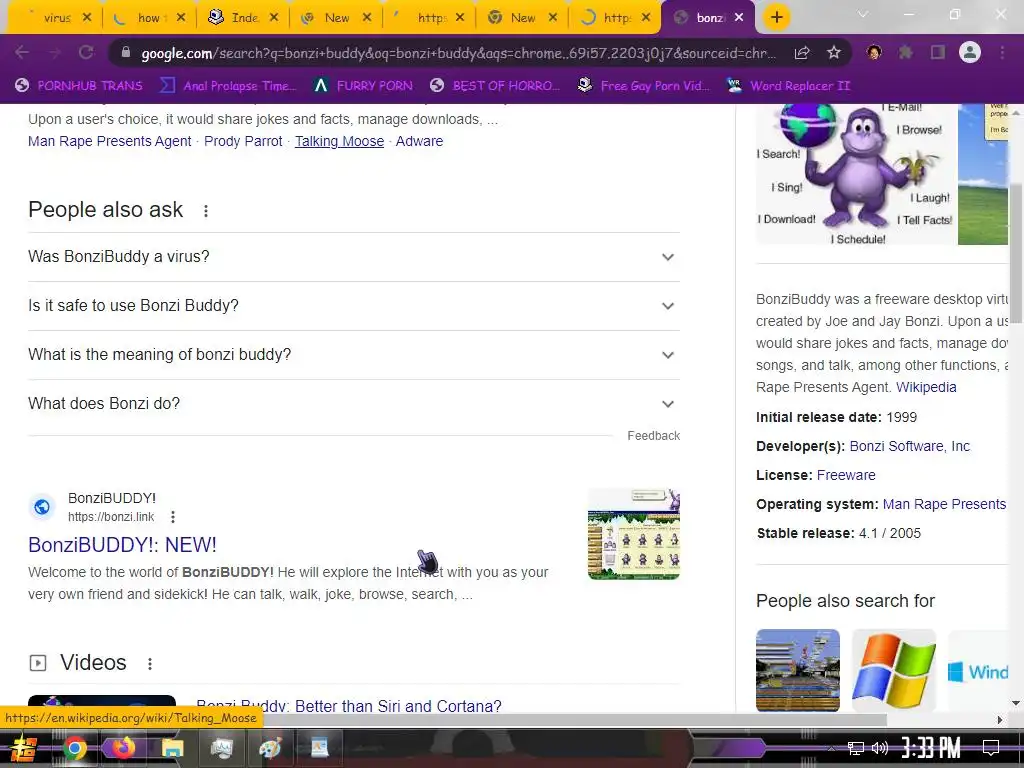Screen dimensions: 1024x768
Task: Expand "What does Bonzi do?"
Action: coord(354,404)
